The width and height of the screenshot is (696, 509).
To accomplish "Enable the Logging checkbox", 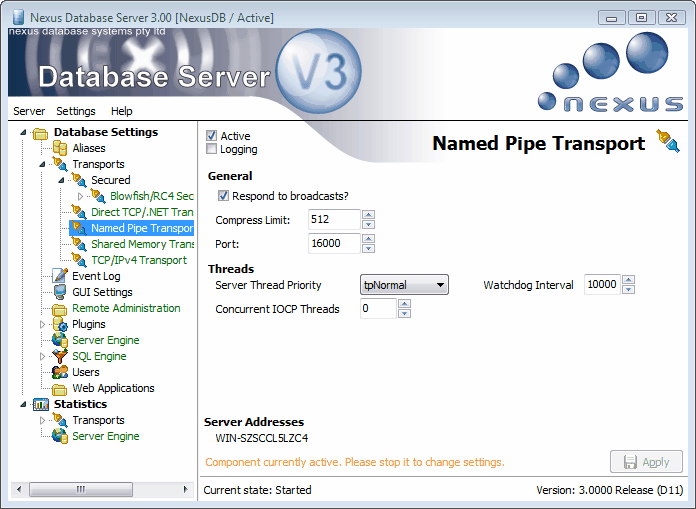I will click(x=211, y=149).
